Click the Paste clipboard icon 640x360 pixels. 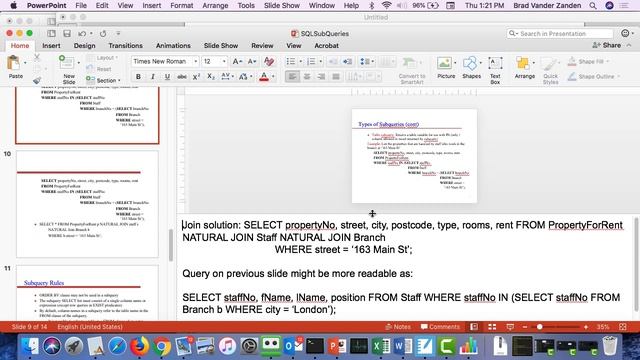point(14,63)
